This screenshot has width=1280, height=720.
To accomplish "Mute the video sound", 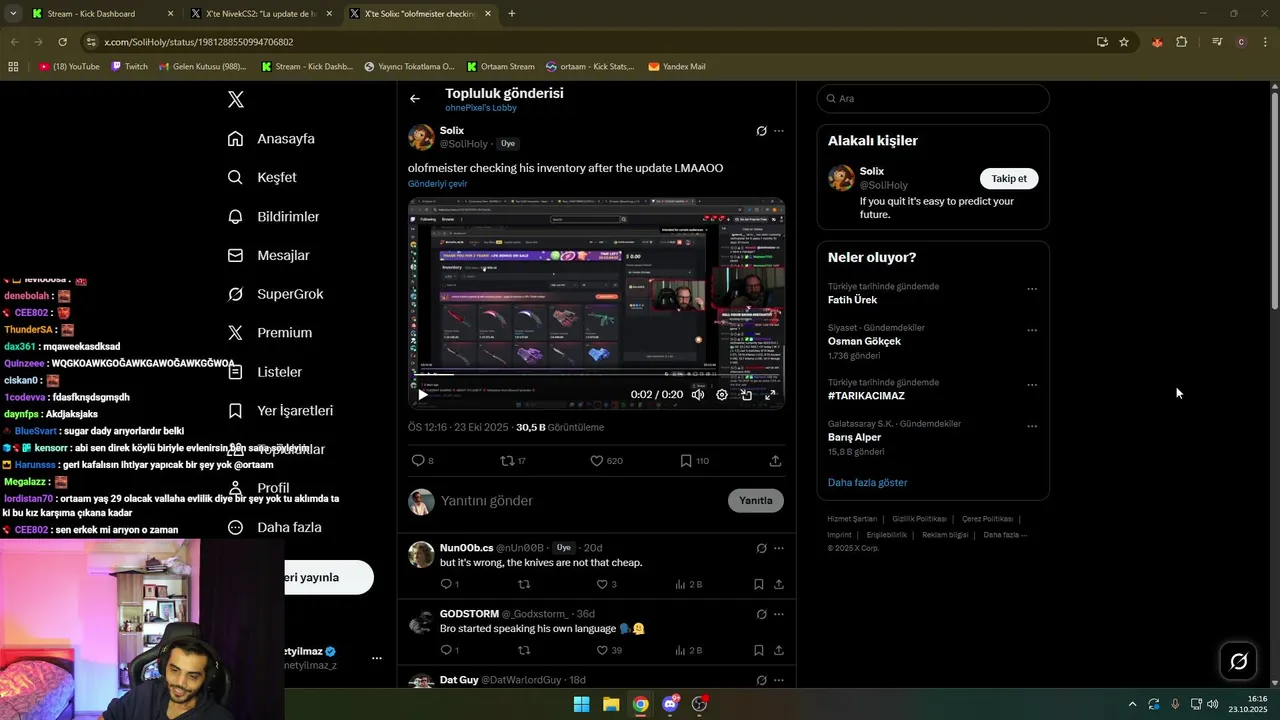I will (698, 395).
